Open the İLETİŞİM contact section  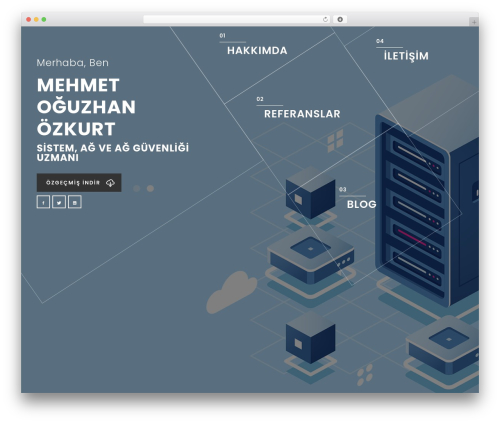click(x=406, y=56)
